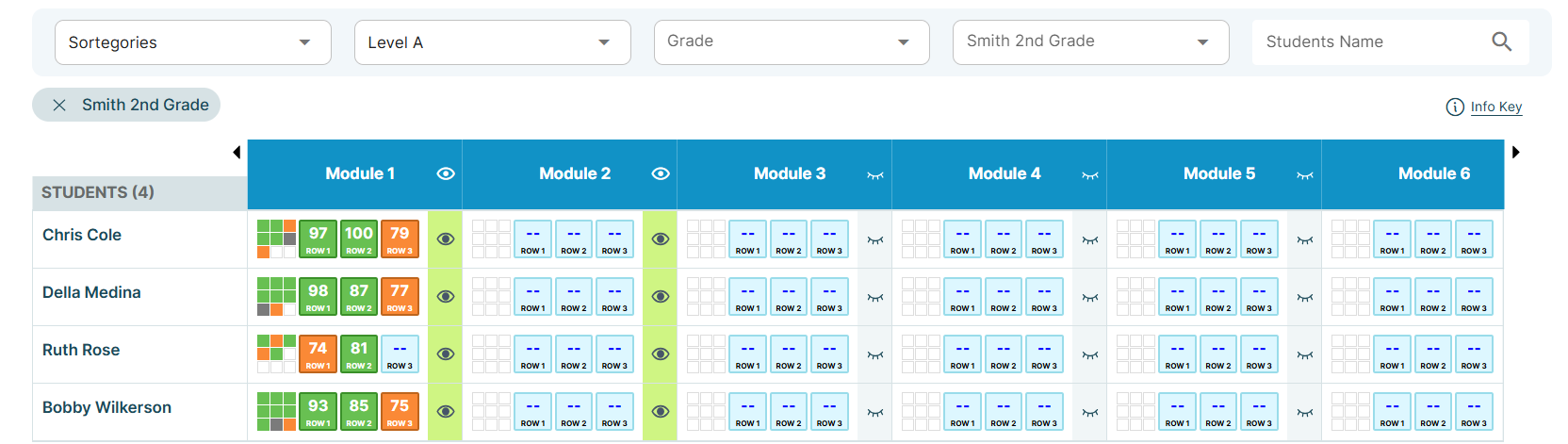The height and width of the screenshot is (444, 1568).
Task: Open Chris Cole's 100 Row 2 score
Action: point(359,238)
